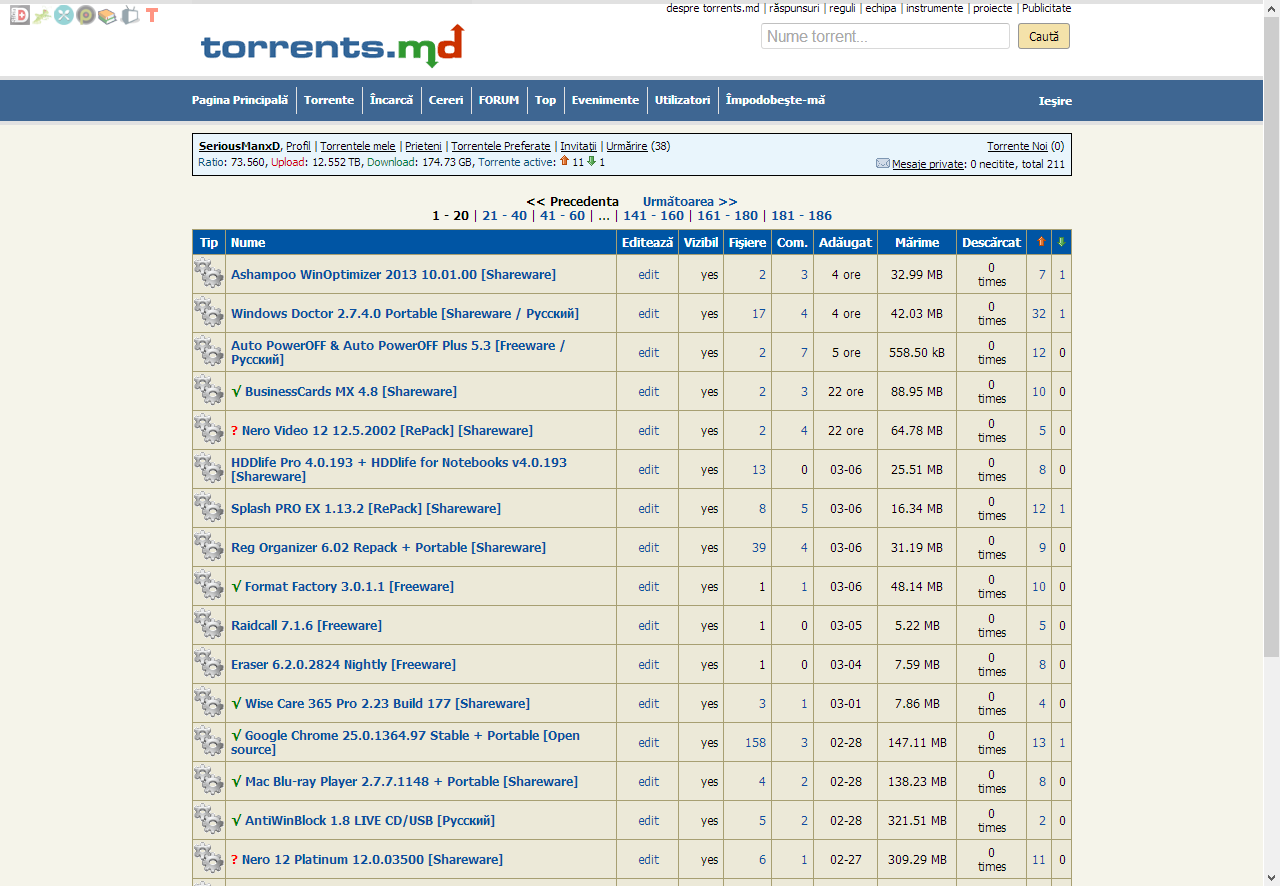The height and width of the screenshot is (886, 1280).
Task: Click the red letter T icon
Action: [x=152, y=15]
